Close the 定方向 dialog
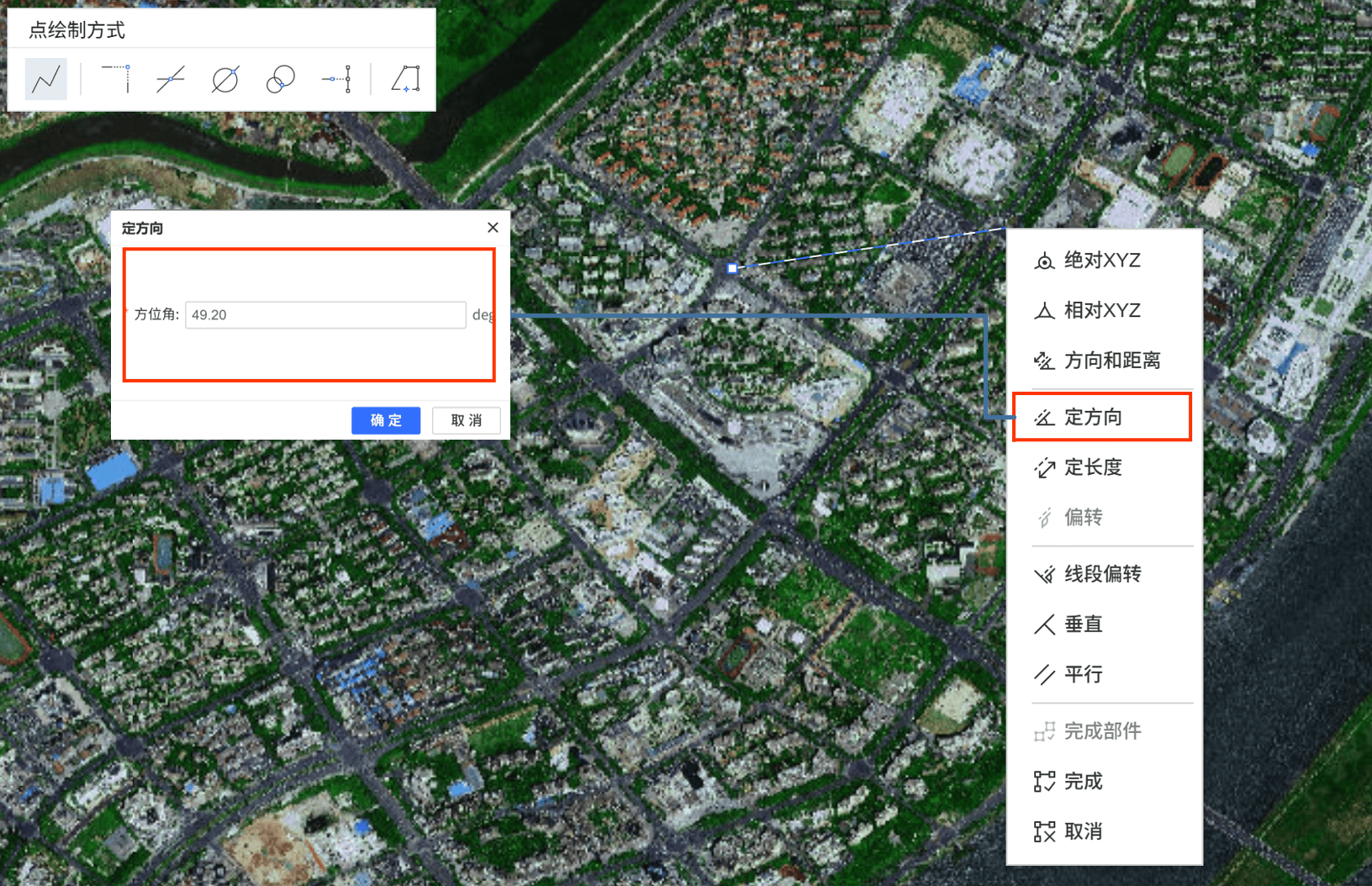The height and width of the screenshot is (886, 1372). click(493, 228)
